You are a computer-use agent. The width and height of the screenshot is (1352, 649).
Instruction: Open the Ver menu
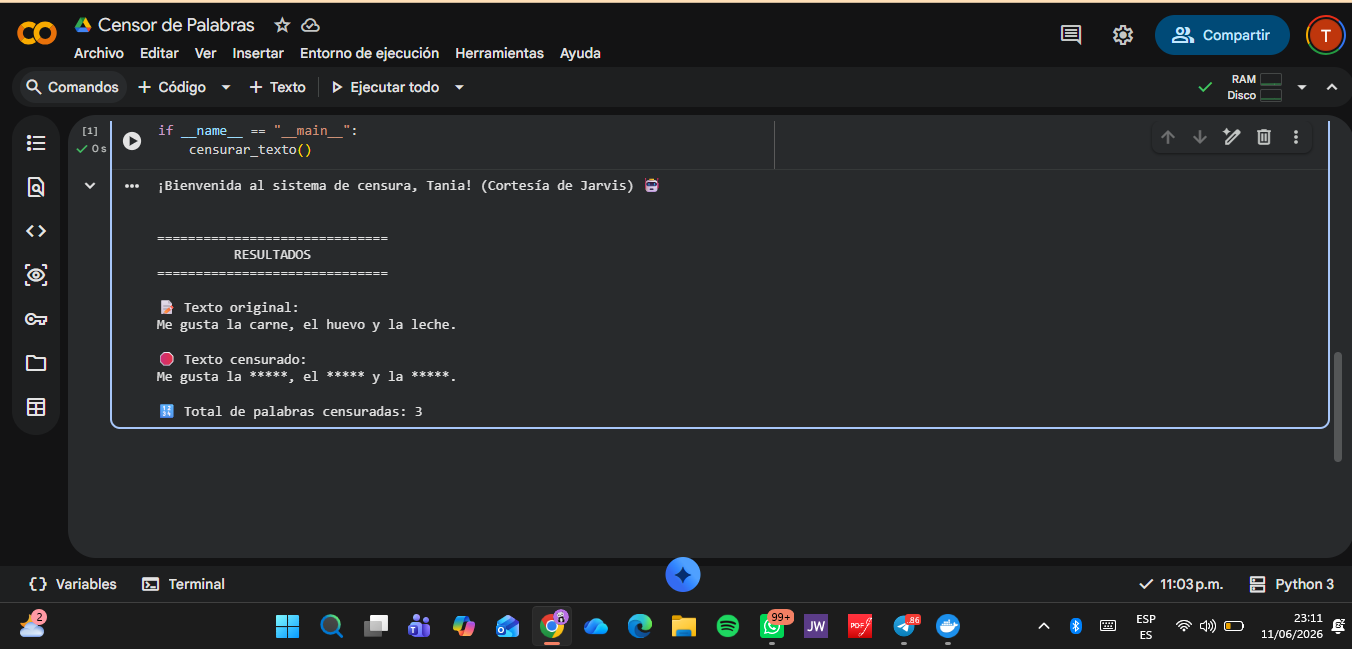[206, 53]
